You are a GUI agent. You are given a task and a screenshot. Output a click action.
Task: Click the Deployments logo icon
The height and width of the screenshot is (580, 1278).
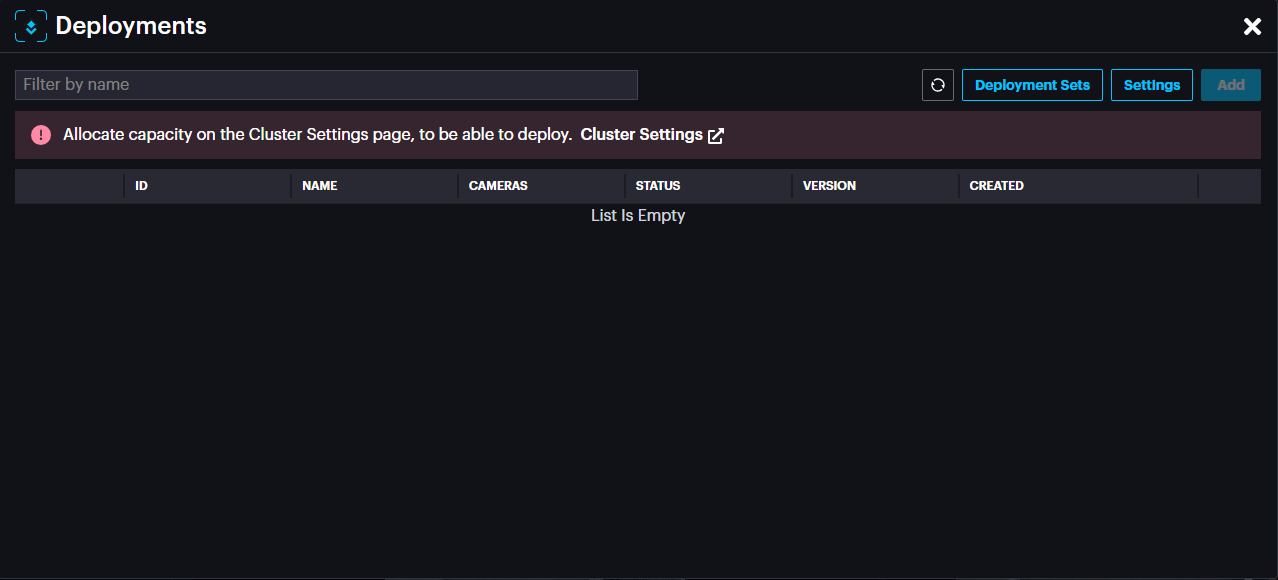31,27
